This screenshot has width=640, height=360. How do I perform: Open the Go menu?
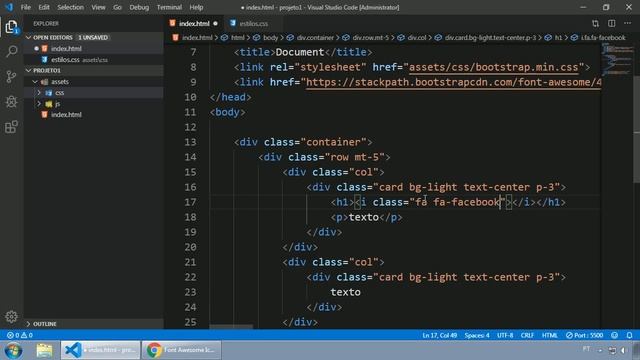pyautogui.click(x=117, y=7)
